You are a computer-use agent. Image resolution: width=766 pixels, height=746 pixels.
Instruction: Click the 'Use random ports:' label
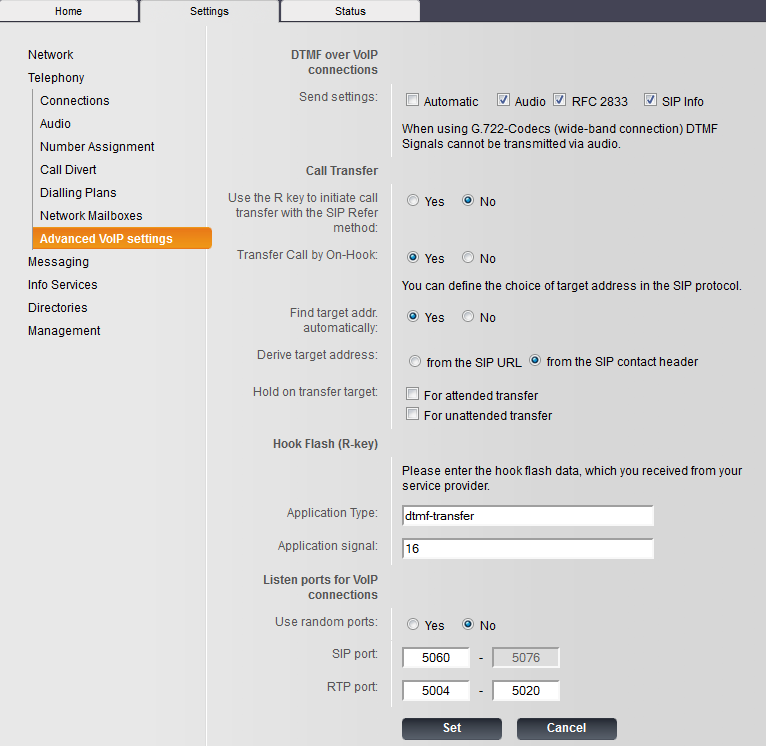326,621
